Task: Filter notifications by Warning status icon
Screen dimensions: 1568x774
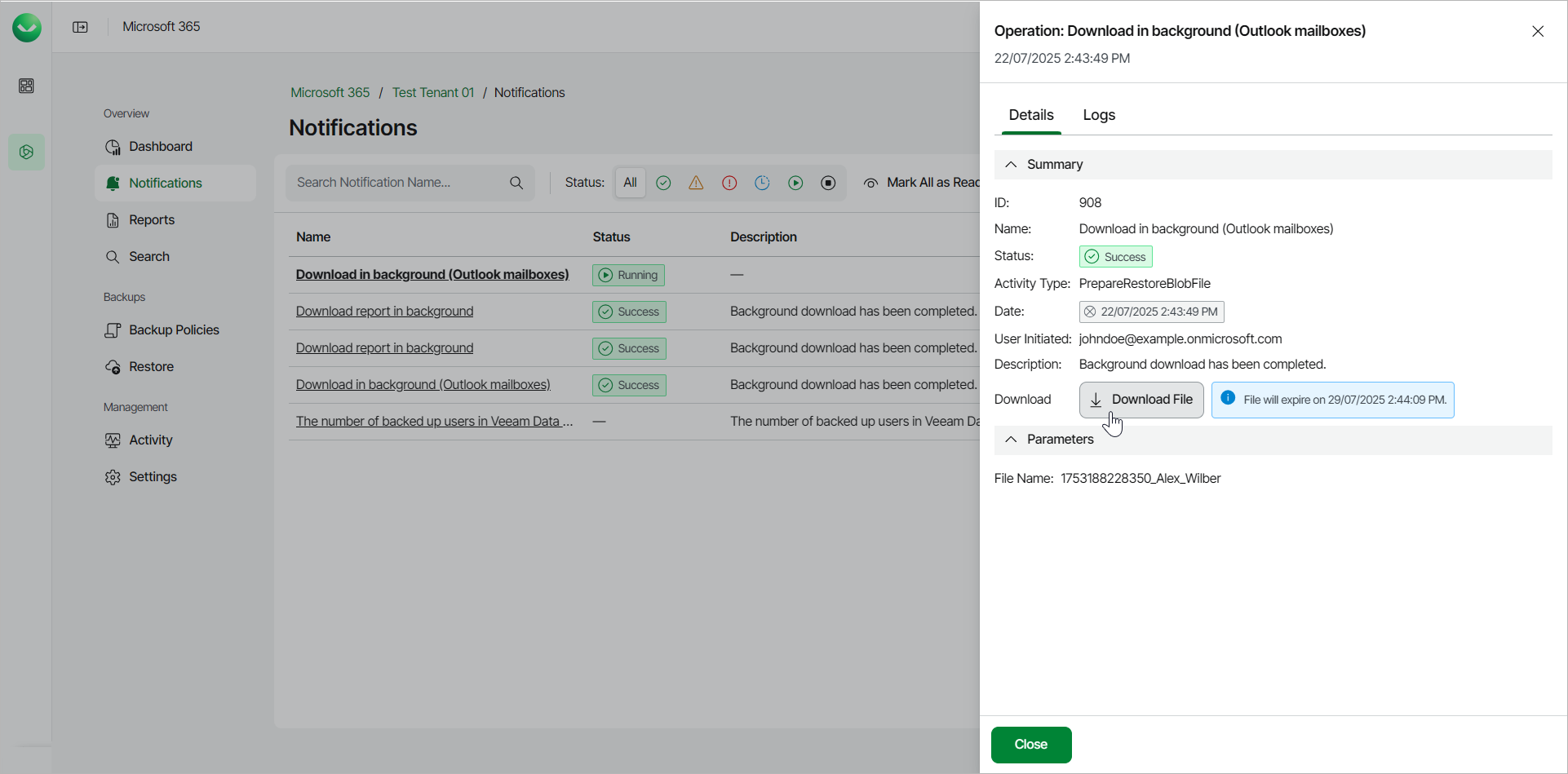Action: [696, 183]
